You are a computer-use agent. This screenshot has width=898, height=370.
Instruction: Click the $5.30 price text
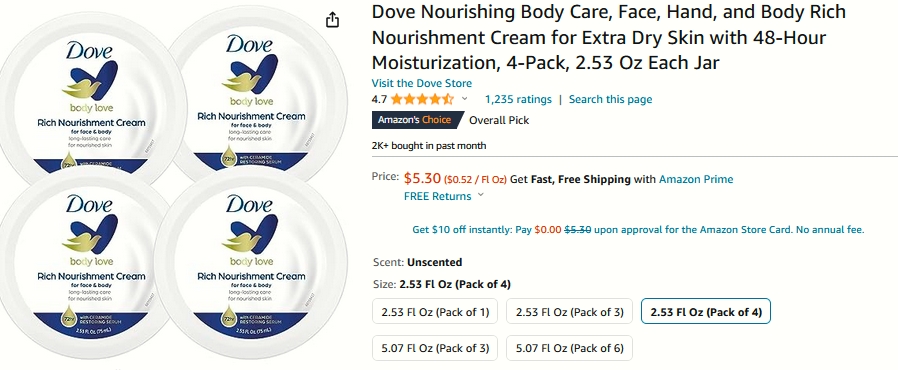pos(423,179)
